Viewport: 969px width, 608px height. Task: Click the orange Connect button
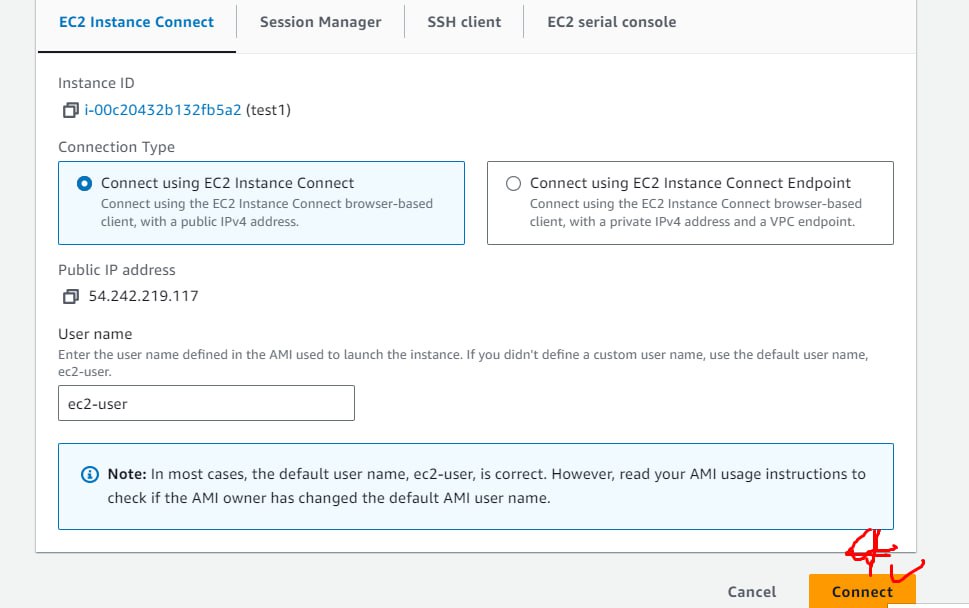(x=862, y=591)
